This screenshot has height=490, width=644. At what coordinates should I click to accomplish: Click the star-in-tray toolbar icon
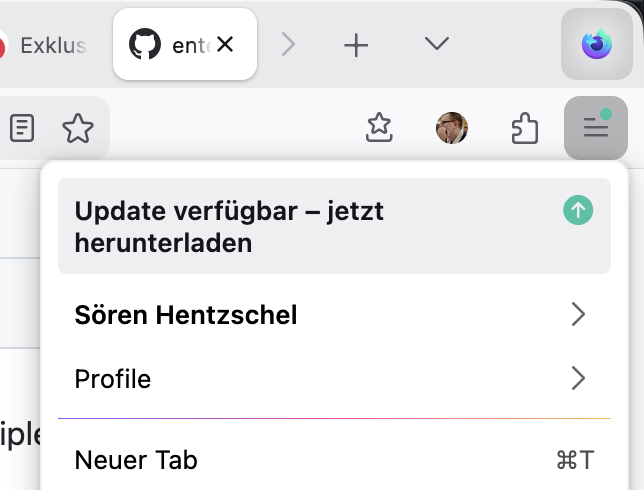pos(379,128)
